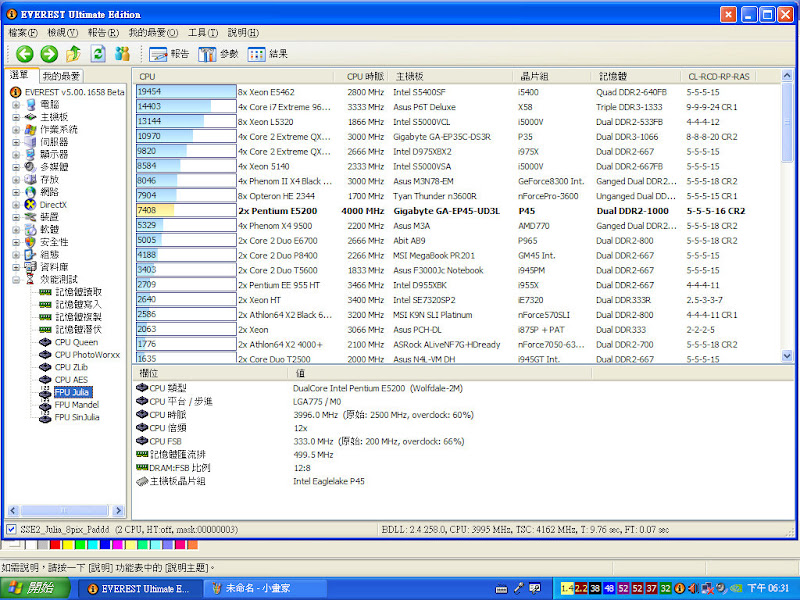
Task: Select the FPU Mandel benchmark
Action: coord(77,405)
